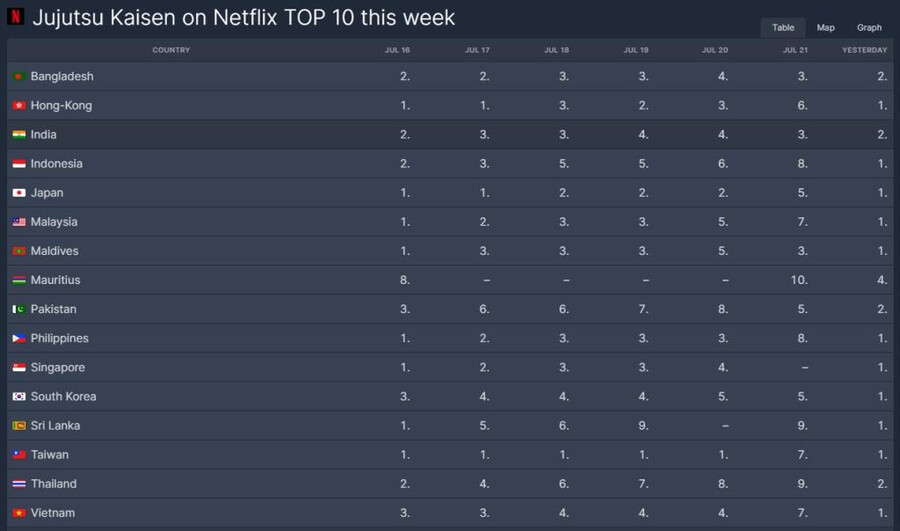
Task: Click the India flag icon
Action: [x=18, y=135]
